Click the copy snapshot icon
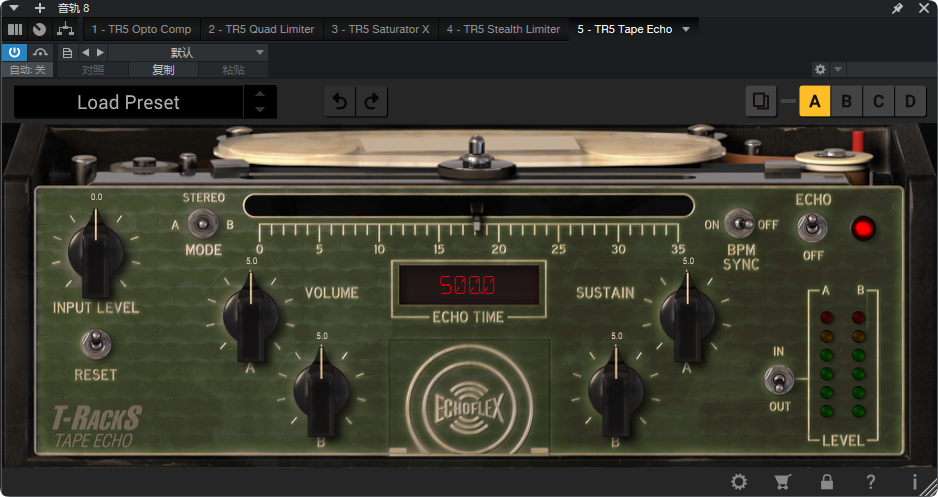Viewport: 938px width, 497px height. click(762, 102)
